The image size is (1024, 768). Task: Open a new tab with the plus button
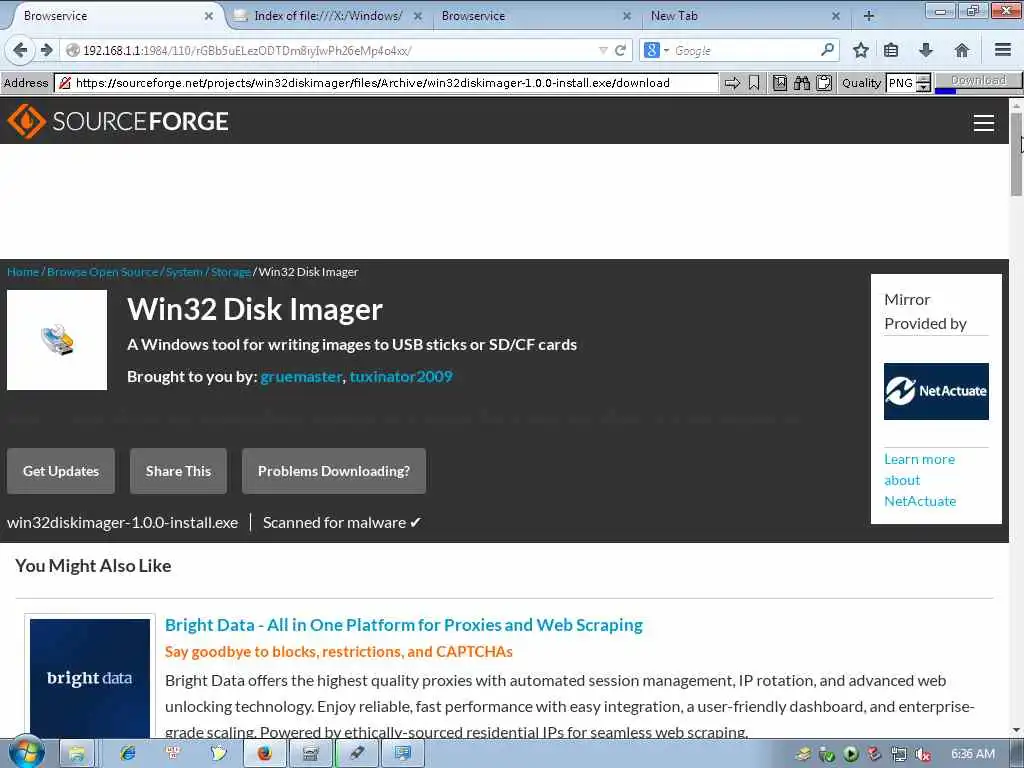(x=869, y=16)
